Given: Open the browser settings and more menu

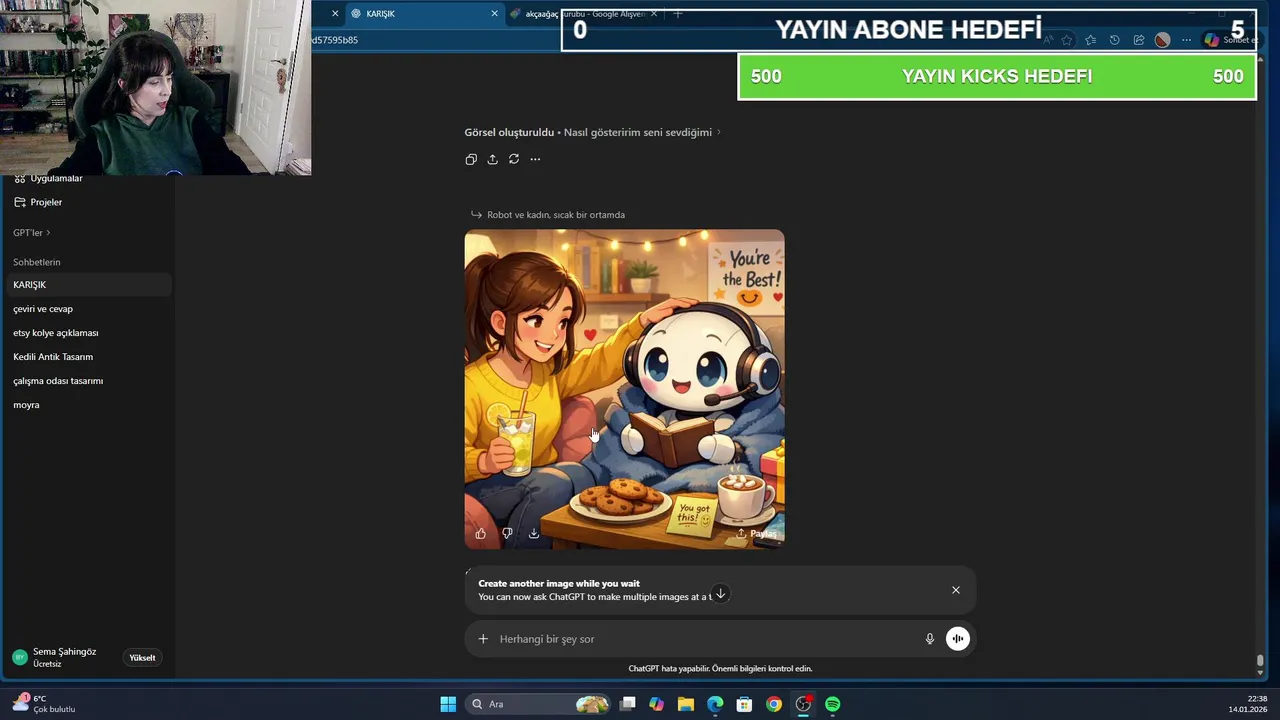Looking at the screenshot, I should 1186,40.
